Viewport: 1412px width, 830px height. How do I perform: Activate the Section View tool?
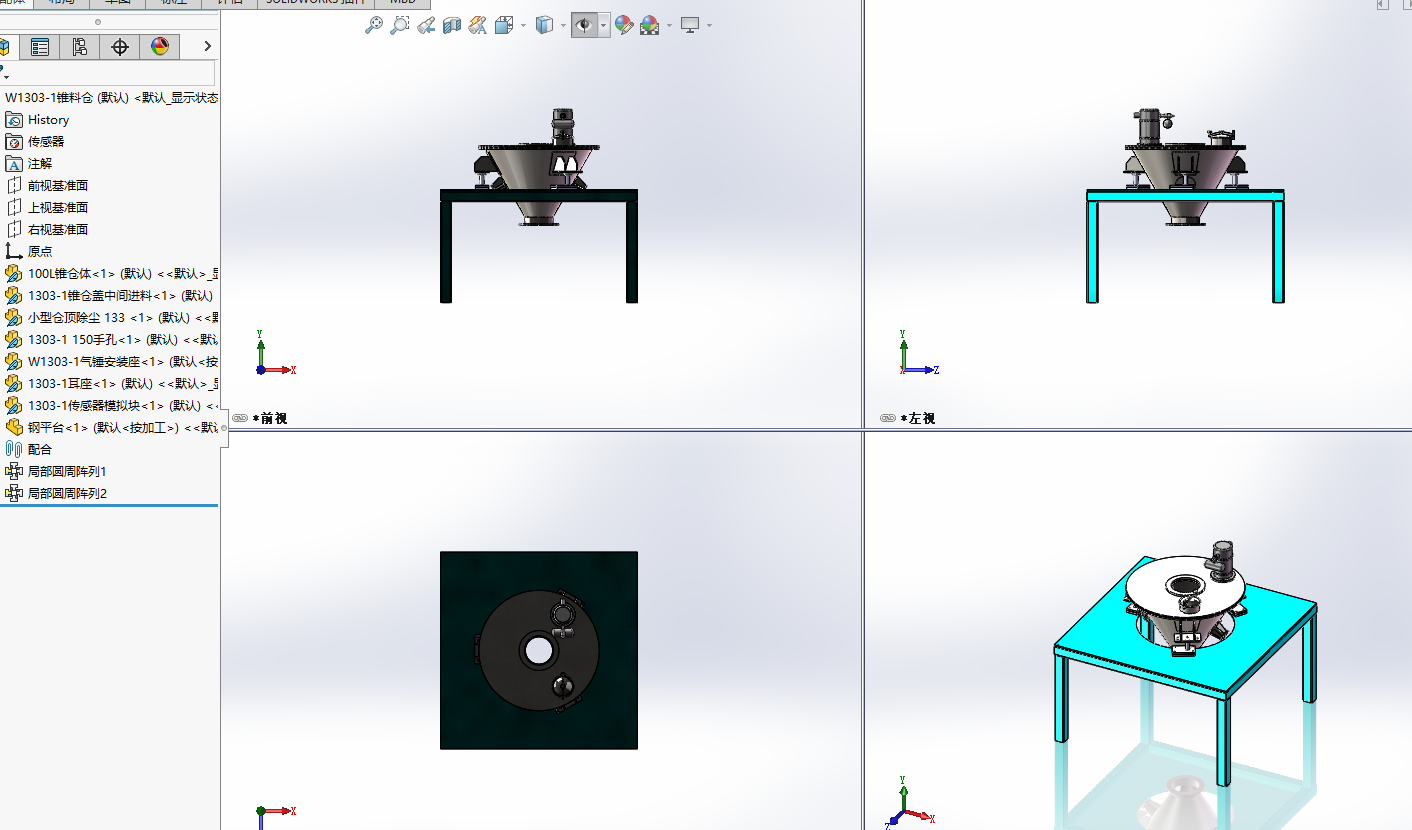point(451,25)
